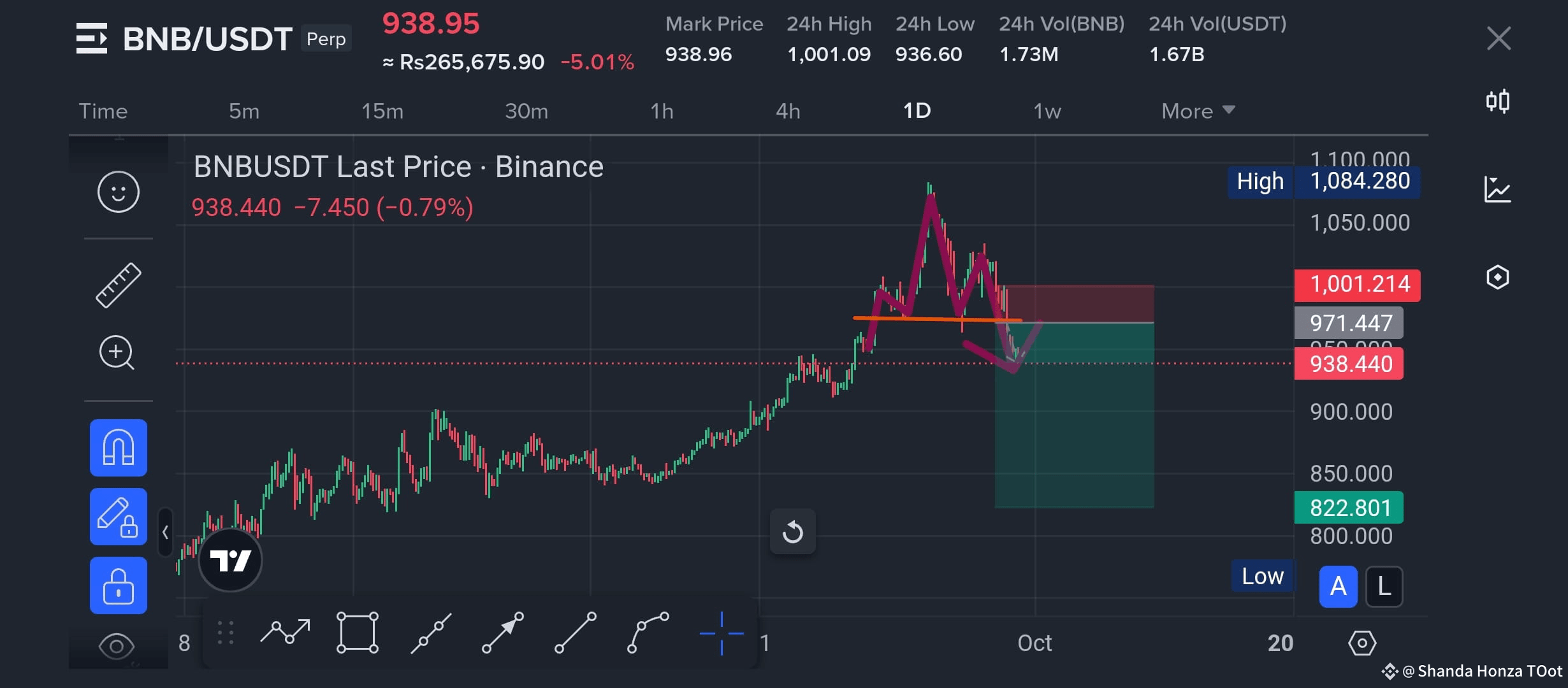Click the -5.01% change value

click(x=597, y=62)
